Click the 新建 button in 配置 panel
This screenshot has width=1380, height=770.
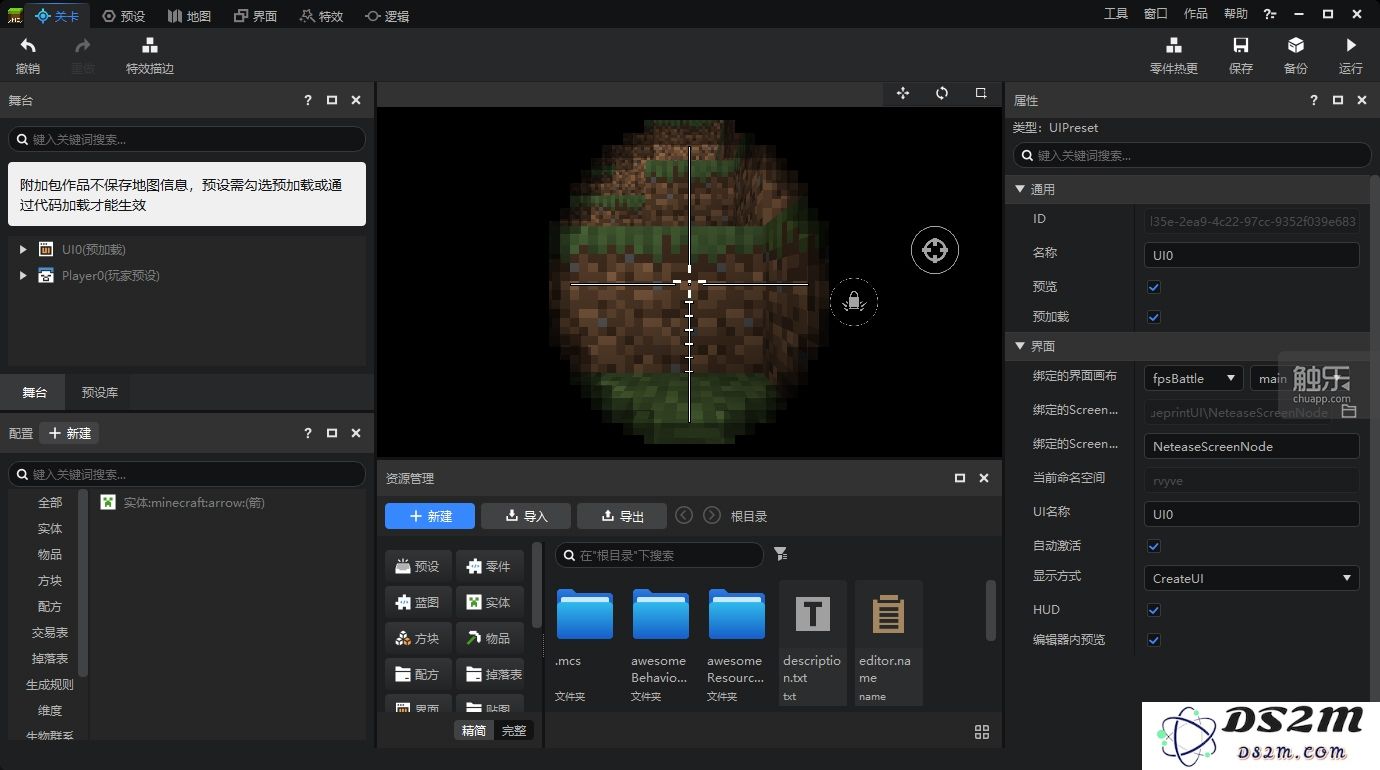pyautogui.click(x=69, y=433)
